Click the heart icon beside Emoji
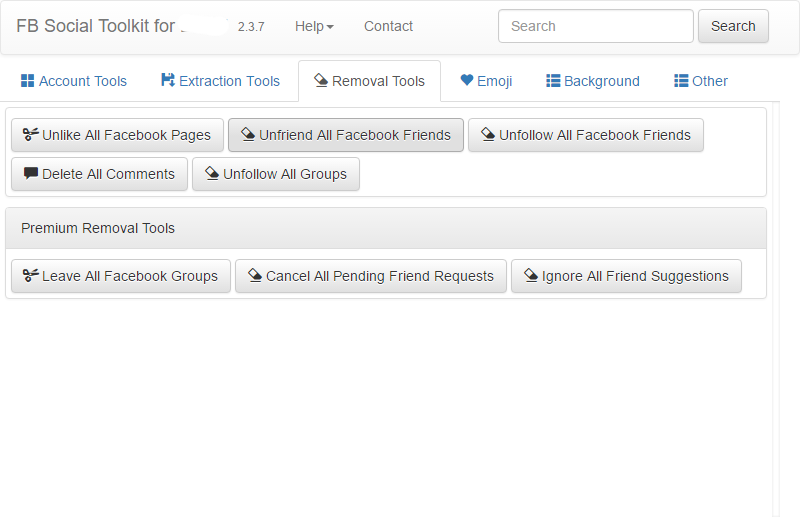Screen dimensions: 800x522 click(x=467, y=80)
